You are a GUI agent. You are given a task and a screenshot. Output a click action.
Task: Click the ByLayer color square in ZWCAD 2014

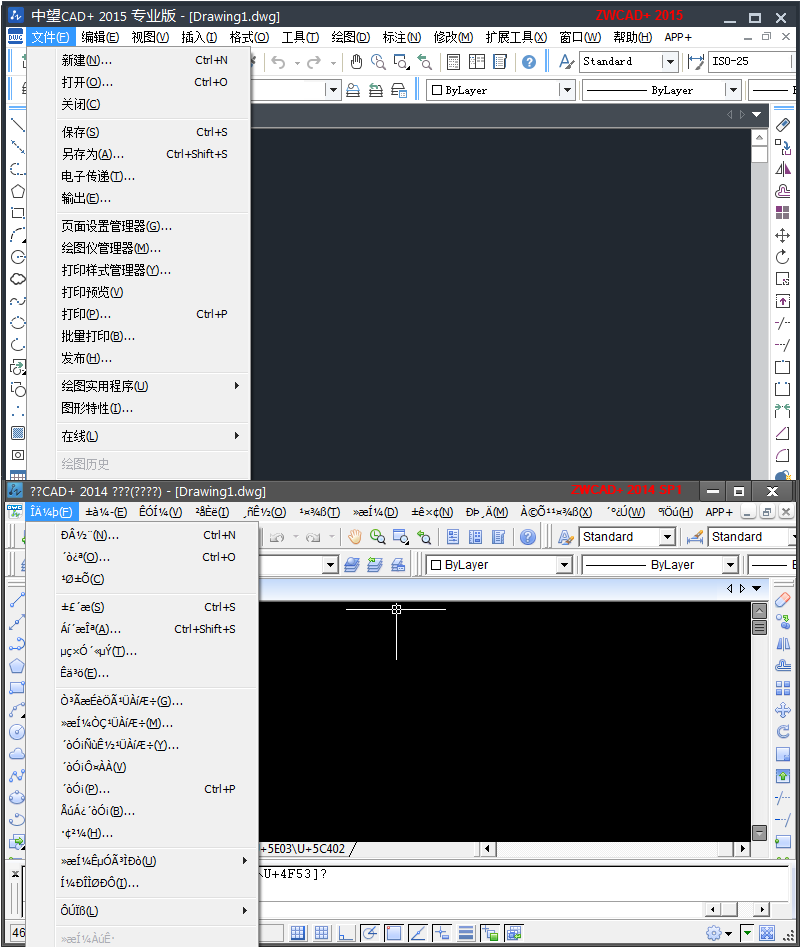(x=436, y=565)
